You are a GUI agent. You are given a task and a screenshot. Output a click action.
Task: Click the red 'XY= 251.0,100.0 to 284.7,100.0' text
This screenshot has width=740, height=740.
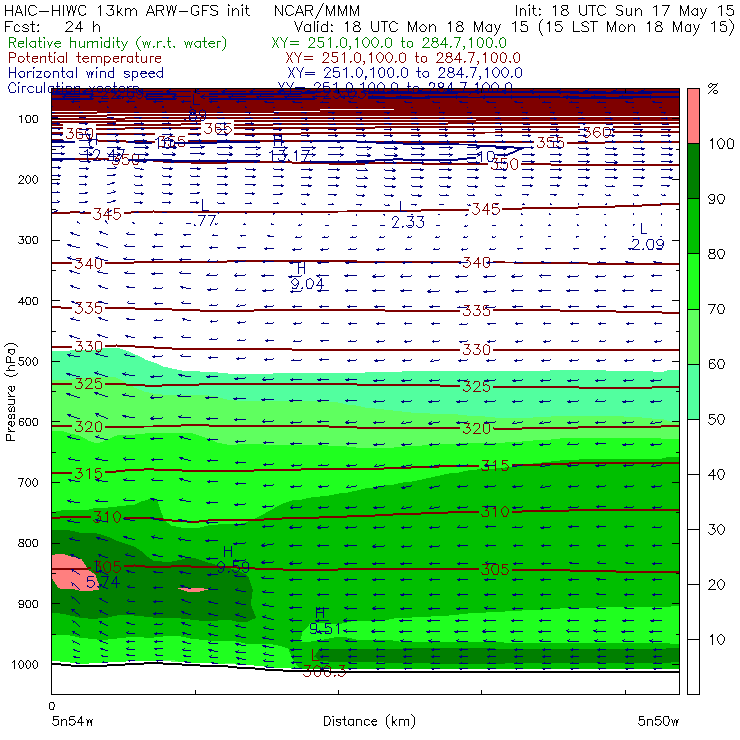tap(403, 58)
